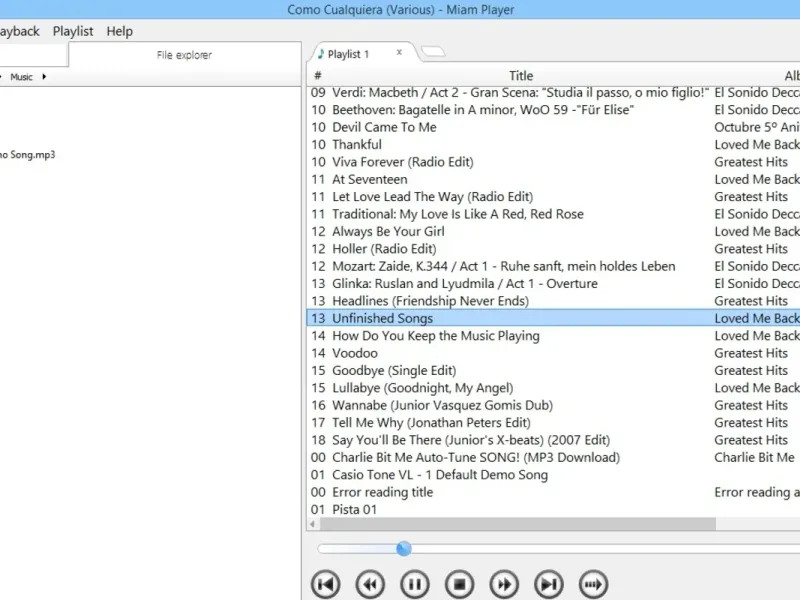This screenshot has width=800, height=600.
Task: Open the Music folder breadcrumb
Action: tap(21, 77)
